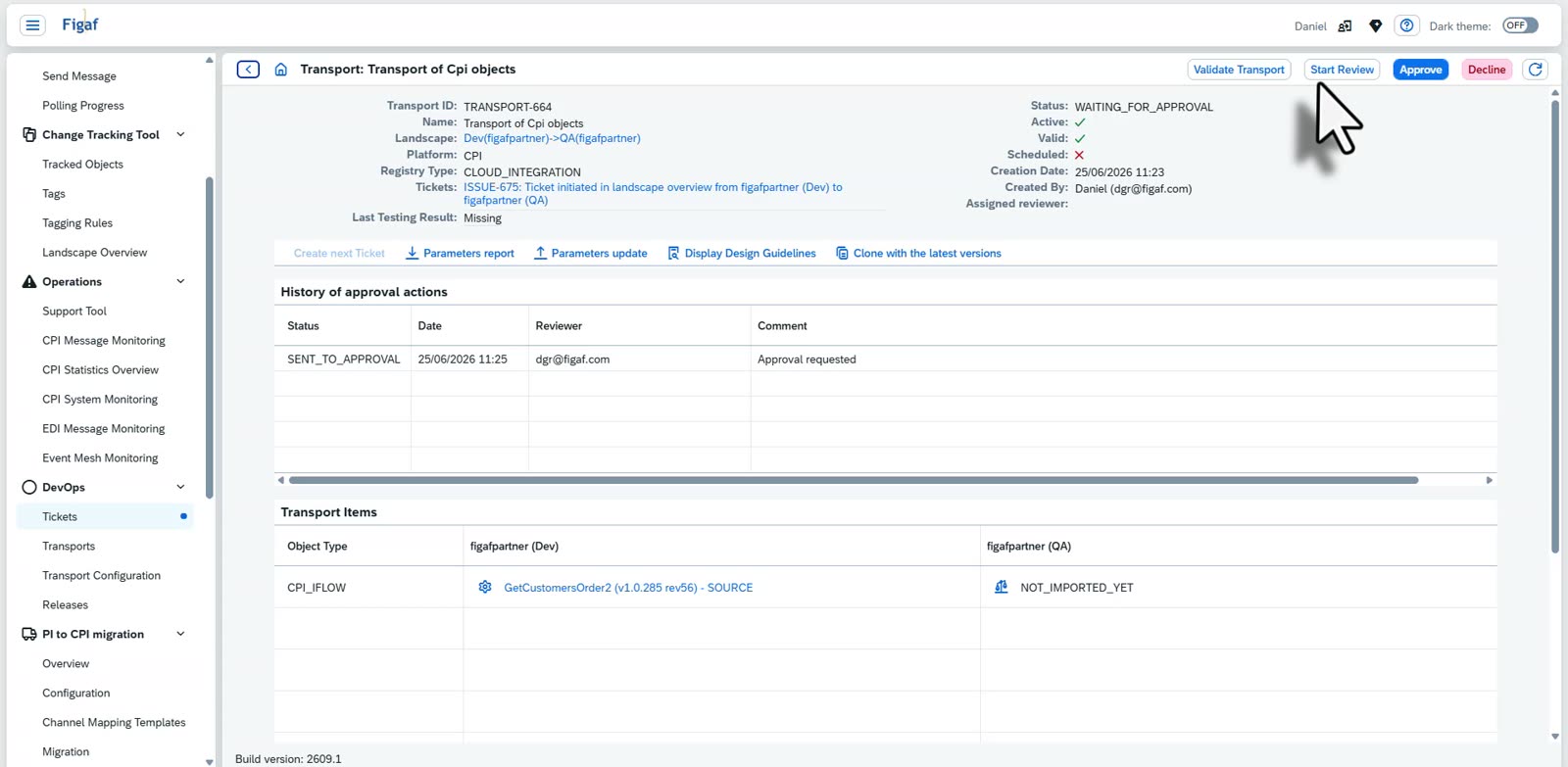The width and height of the screenshot is (1568, 767).
Task: Click the sidebar scroll-up arrow
Action: (209, 61)
